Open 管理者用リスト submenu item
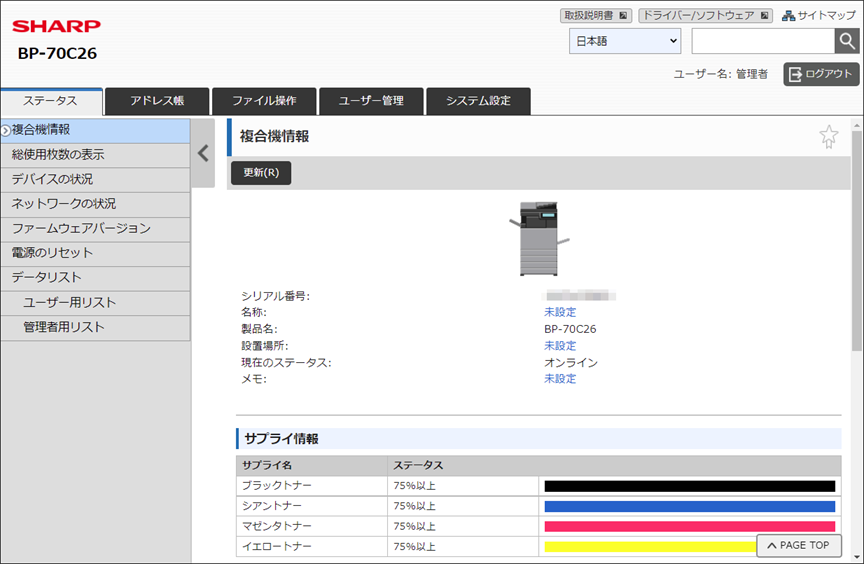864x564 pixels. (x=95, y=328)
